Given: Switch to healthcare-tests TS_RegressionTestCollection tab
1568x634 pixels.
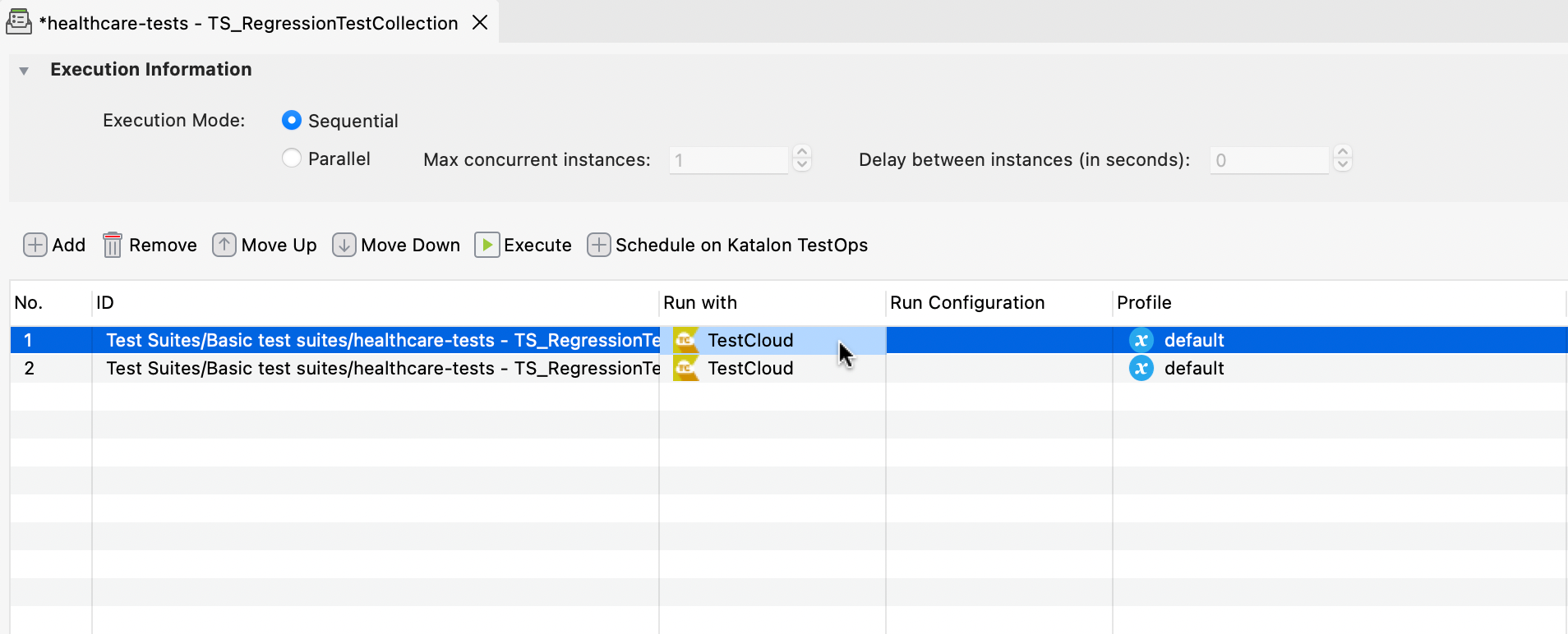Looking at the screenshot, I should (x=247, y=23).
